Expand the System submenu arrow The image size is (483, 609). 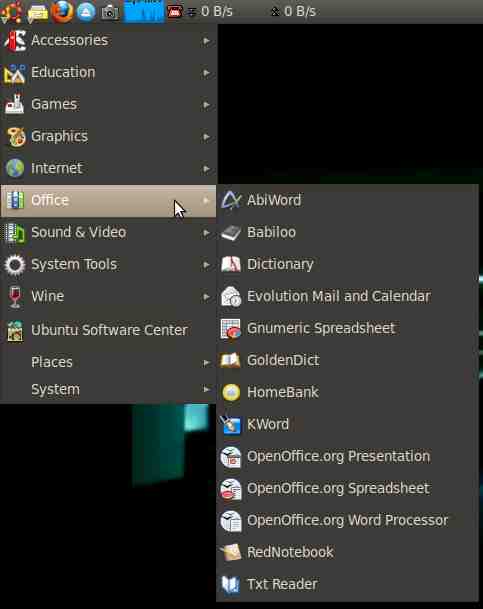[x=207, y=389]
